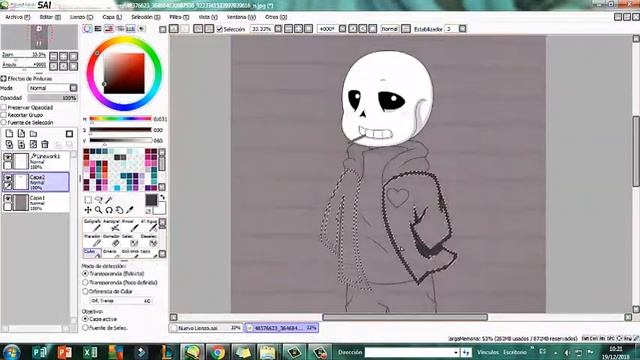Screen dimensions: 640x360
Task: Open the Estabilizador value dropdown
Action: point(462,29)
